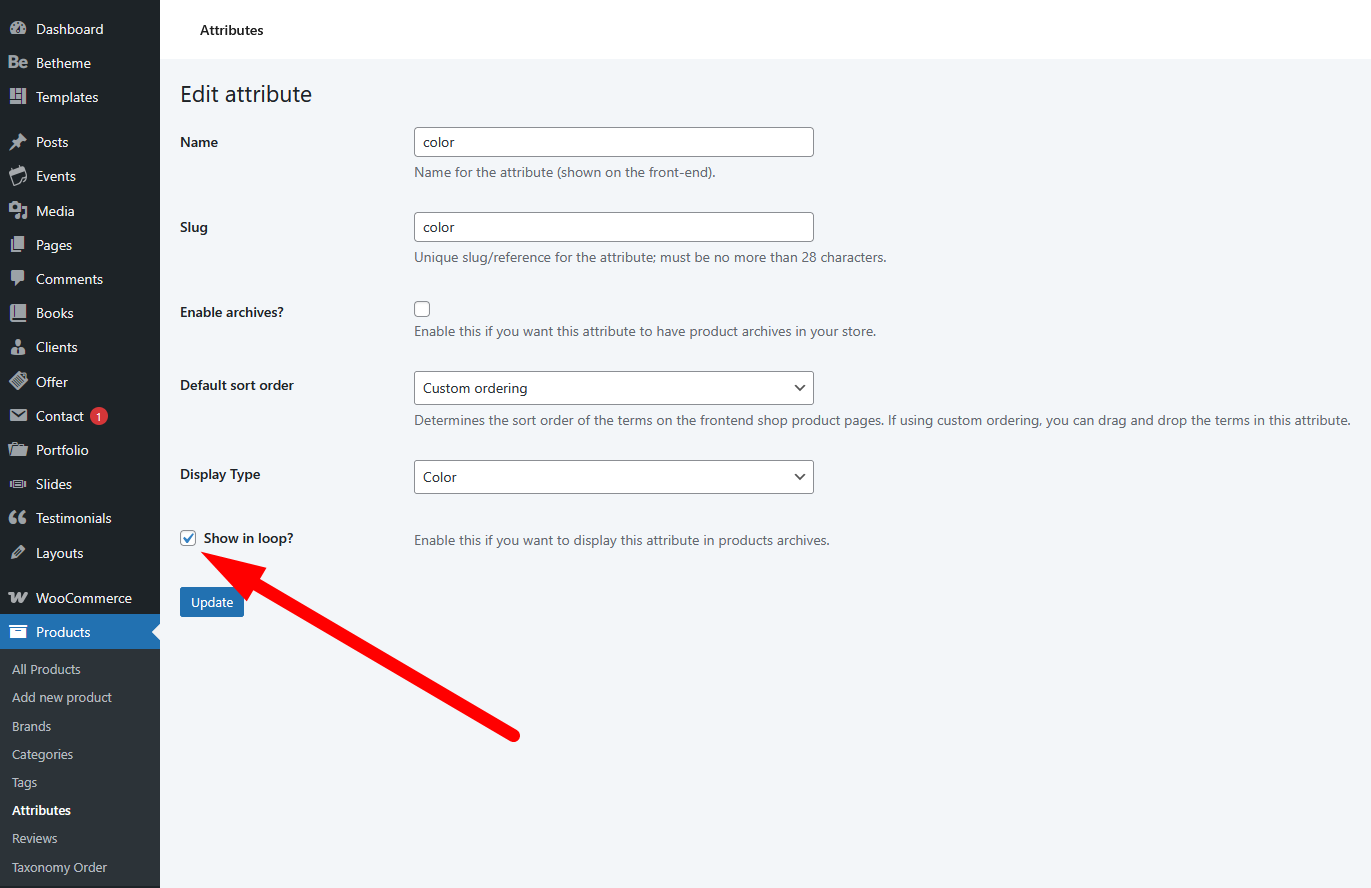Click the Media library icon
The width and height of the screenshot is (1371, 888).
tap(18, 211)
